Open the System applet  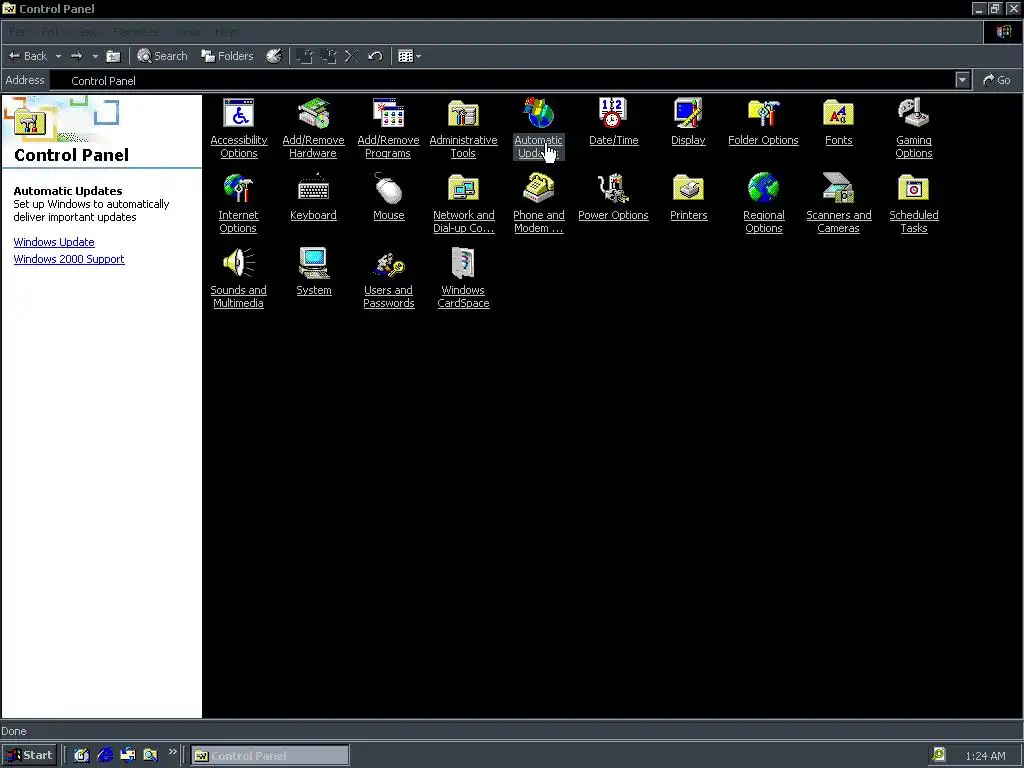(x=313, y=272)
